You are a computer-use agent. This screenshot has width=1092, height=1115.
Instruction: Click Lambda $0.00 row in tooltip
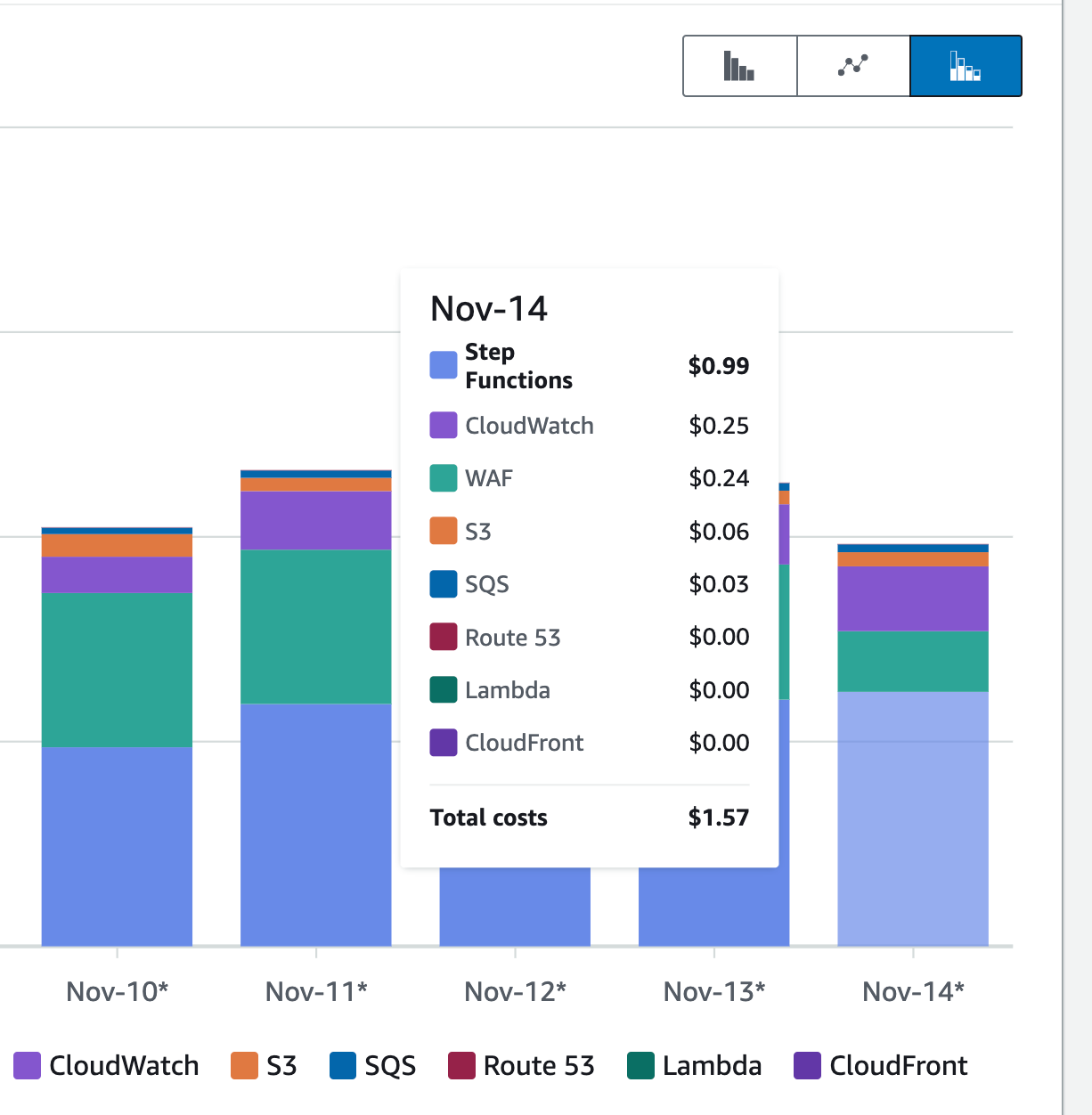[x=590, y=690]
